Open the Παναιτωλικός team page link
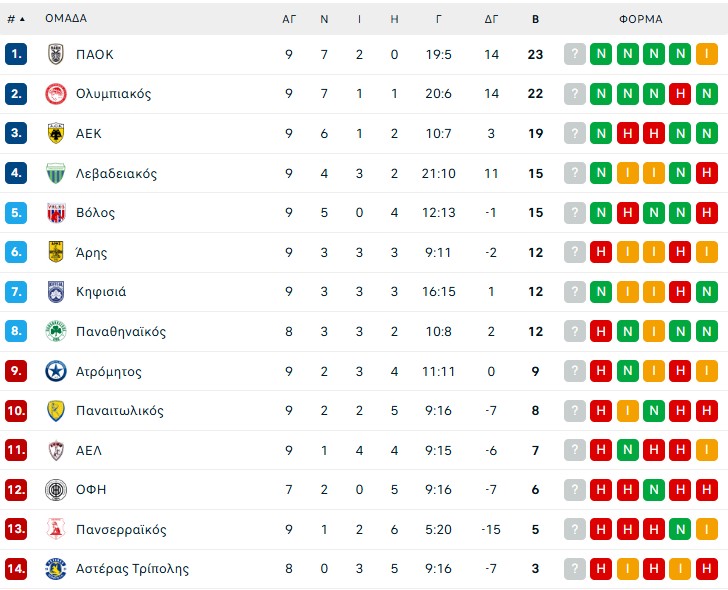The height and width of the screenshot is (590, 728). [x=120, y=411]
